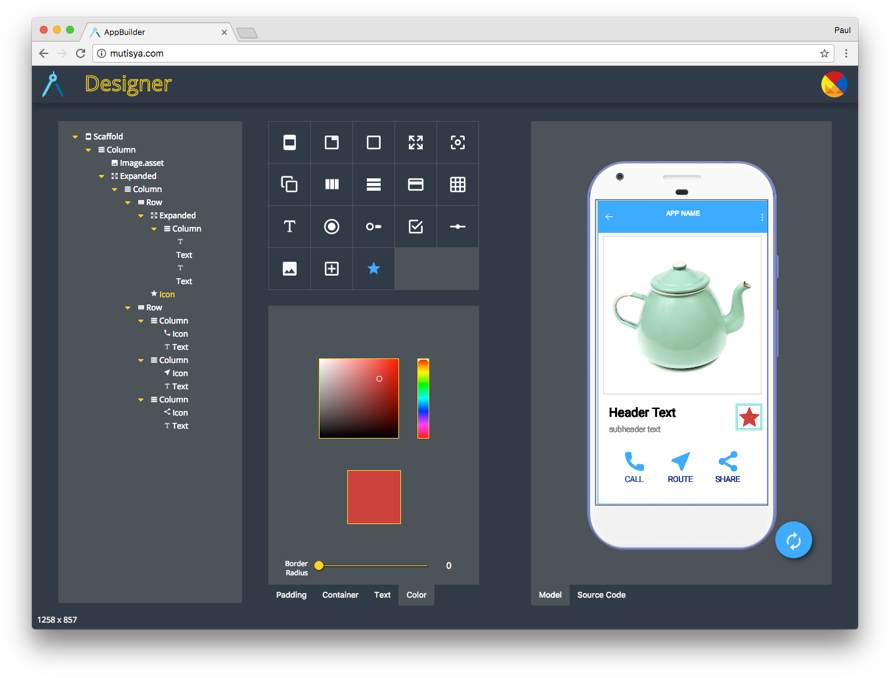Select the blue Star icon widget

373,268
